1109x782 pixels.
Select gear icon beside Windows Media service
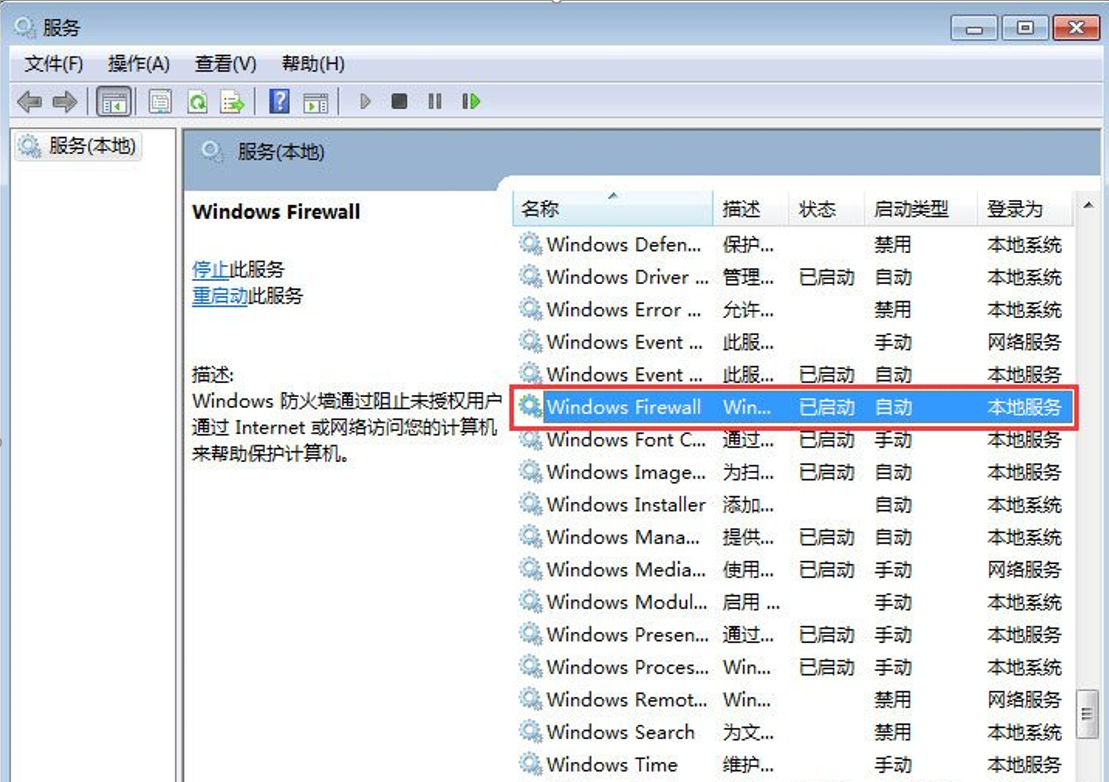(530, 569)
